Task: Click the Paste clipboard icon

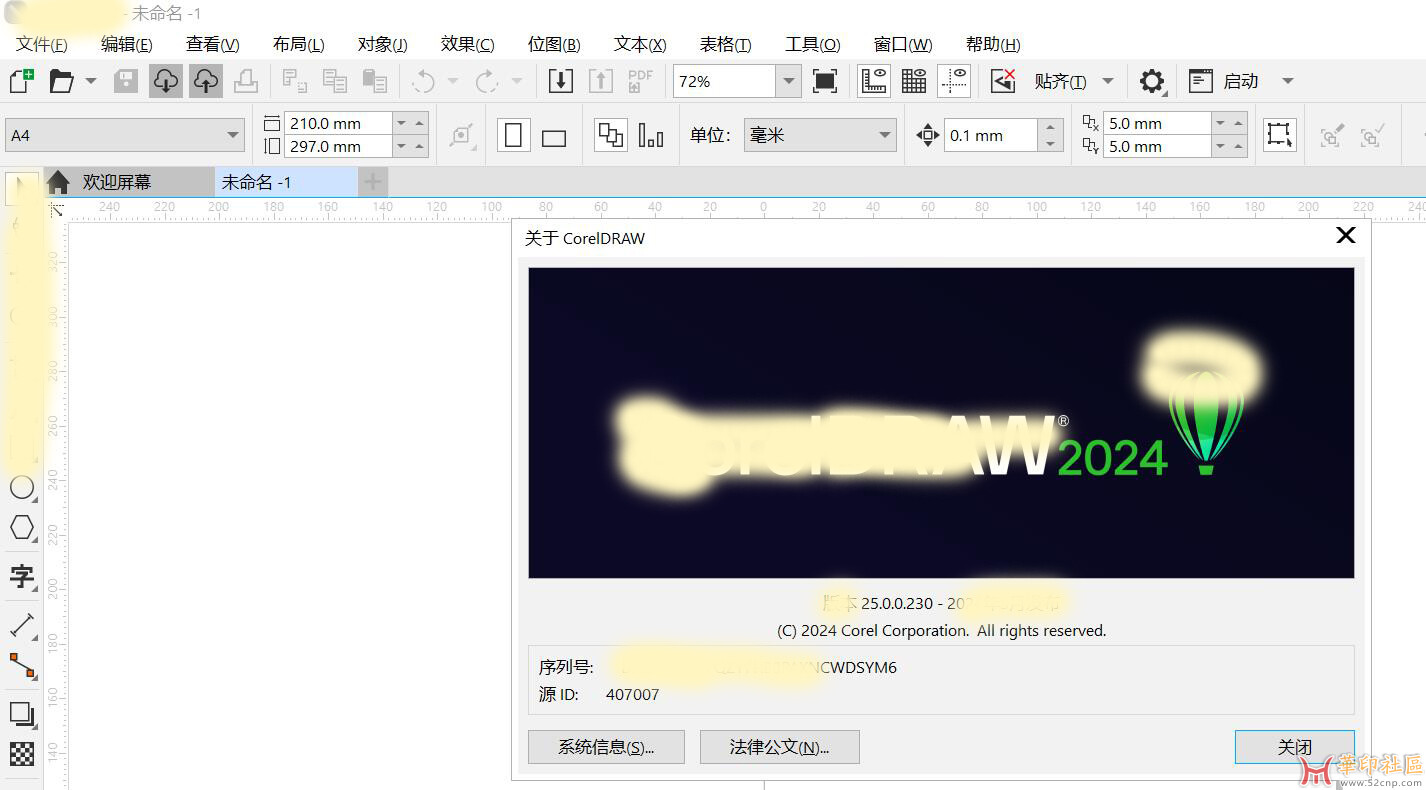Action: (x=375, y=81)
